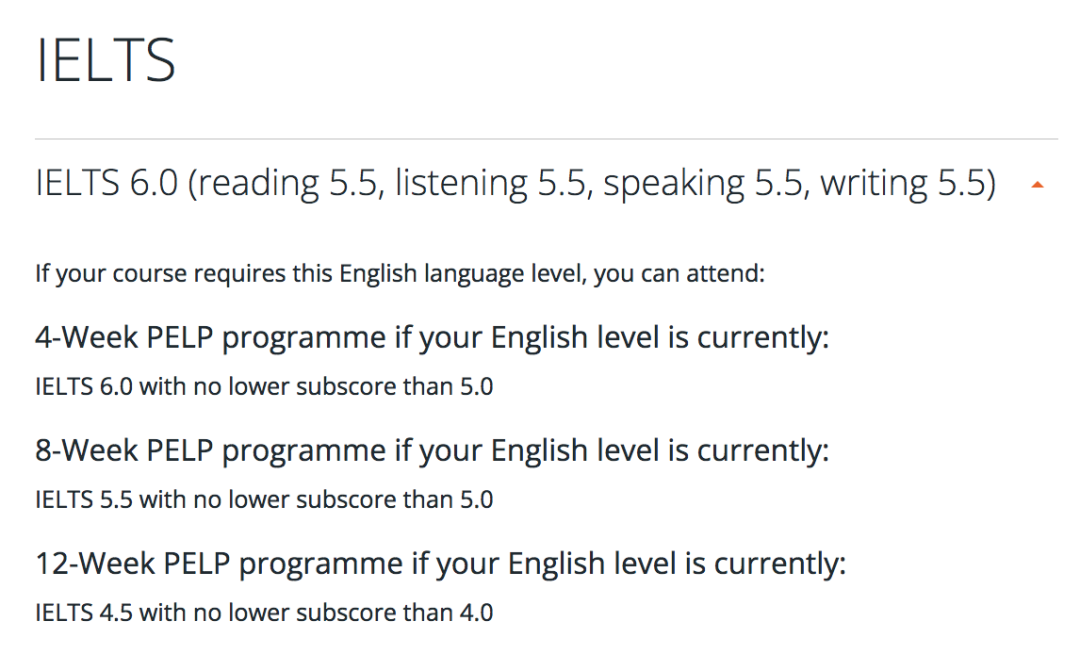1080x654 pixels.
Task: Click "speaking 5.5" in the accordion title
Action: [x=703, y=184]
